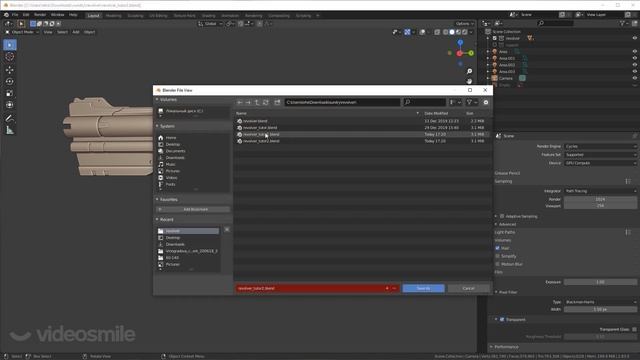Click pan hand icon in viewport
The height and width of the screenshot is (360, 640).
click(469, 81)
